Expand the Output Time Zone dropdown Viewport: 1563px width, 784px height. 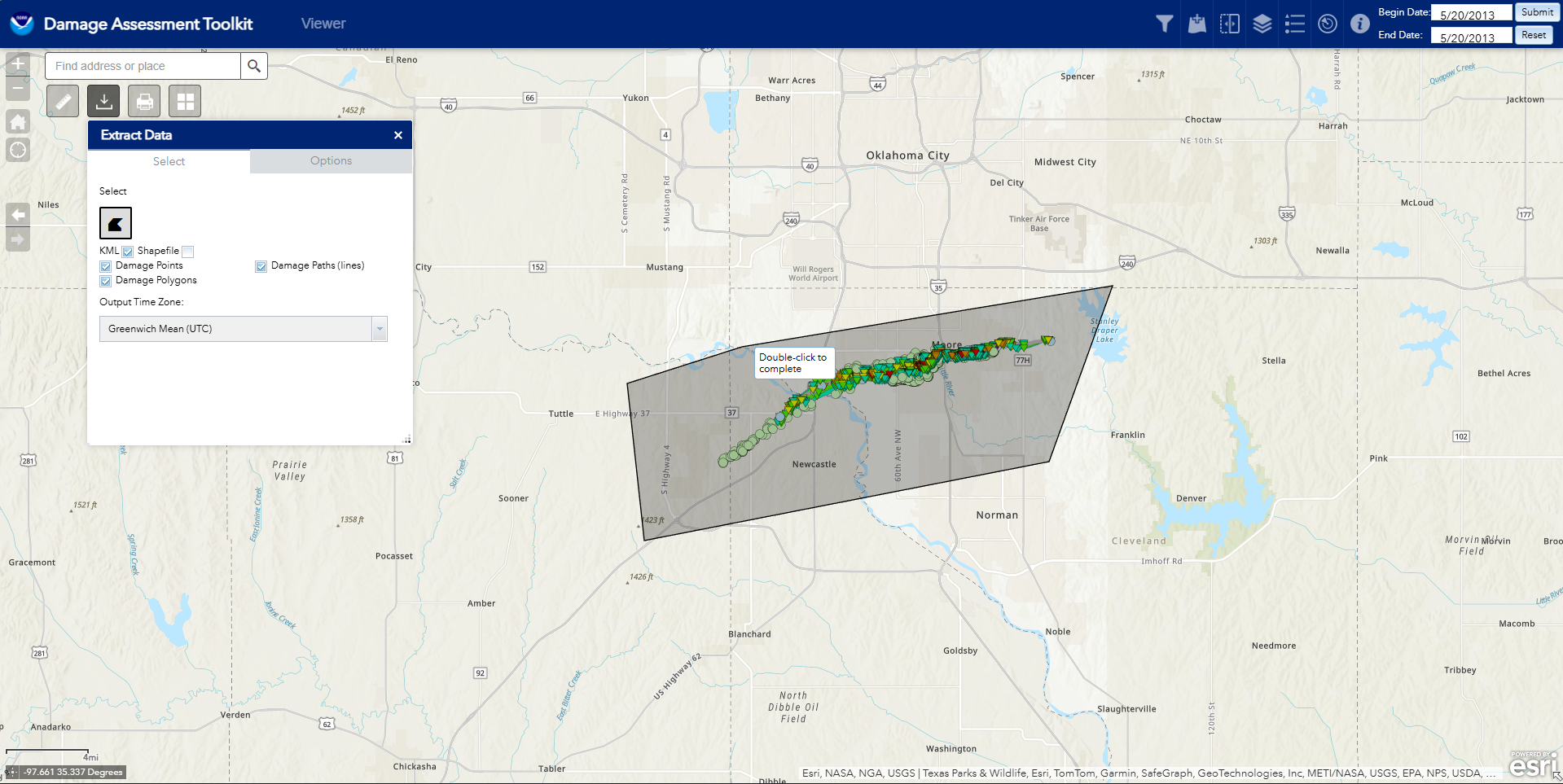(380, 329)
